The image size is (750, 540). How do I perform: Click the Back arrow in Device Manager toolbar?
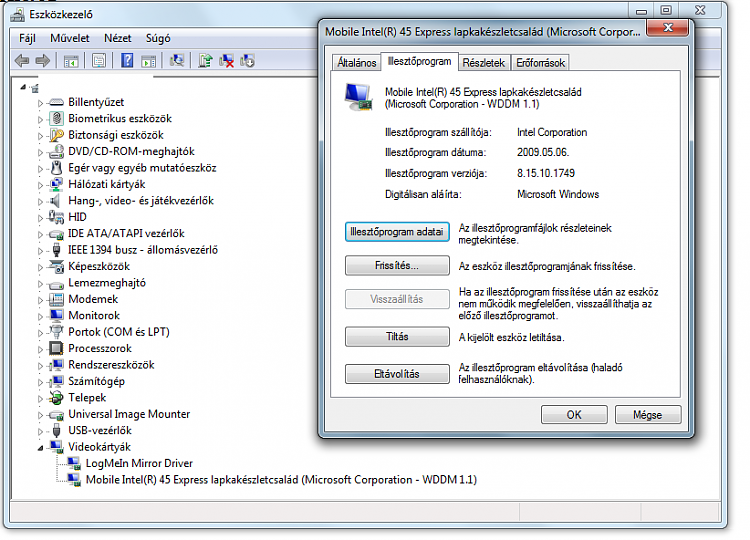tap(22, 61)
